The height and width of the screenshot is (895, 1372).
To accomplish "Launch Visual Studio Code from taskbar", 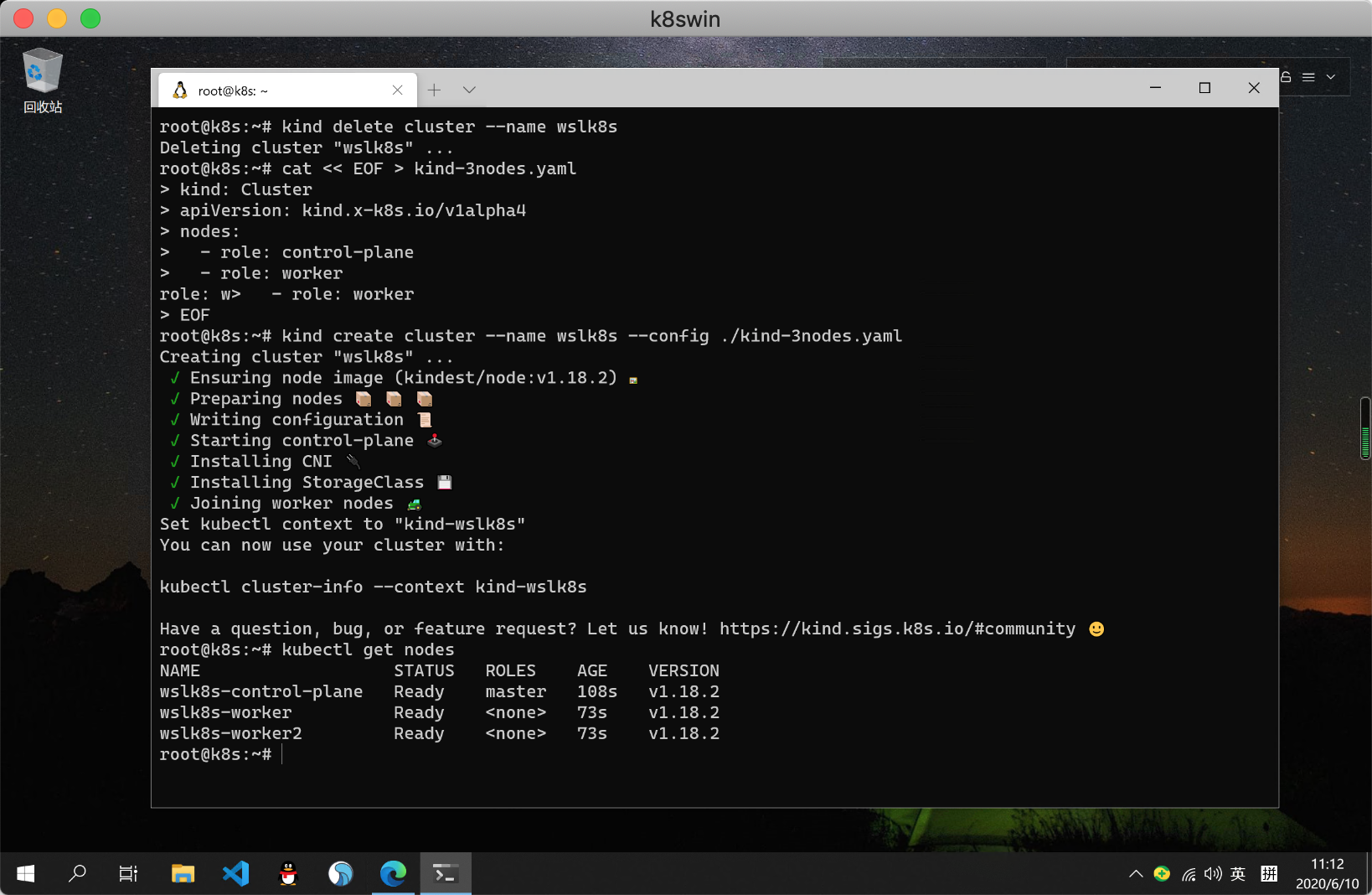I will coord(236,874).
